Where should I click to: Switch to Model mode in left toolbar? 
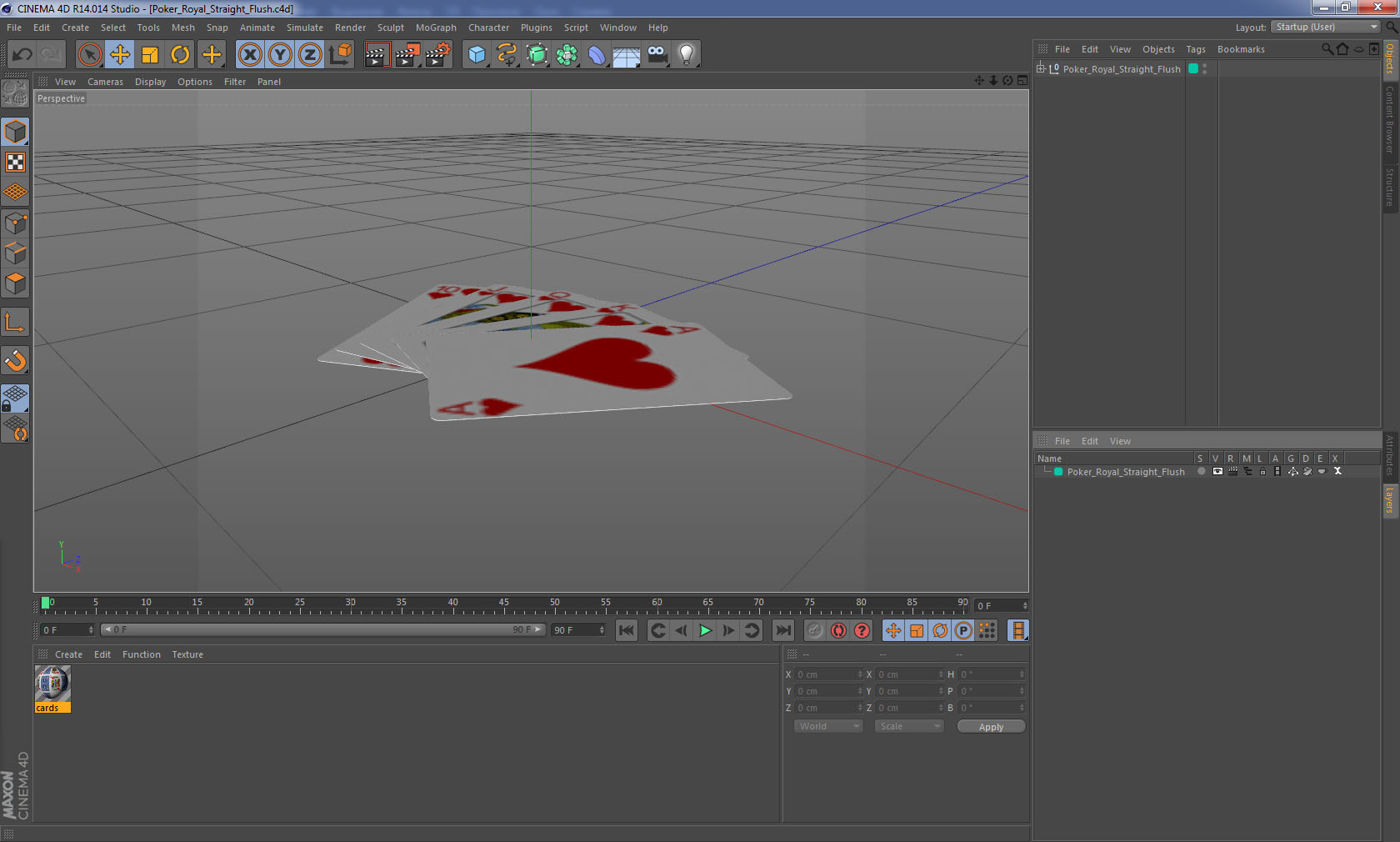(15, 132)
